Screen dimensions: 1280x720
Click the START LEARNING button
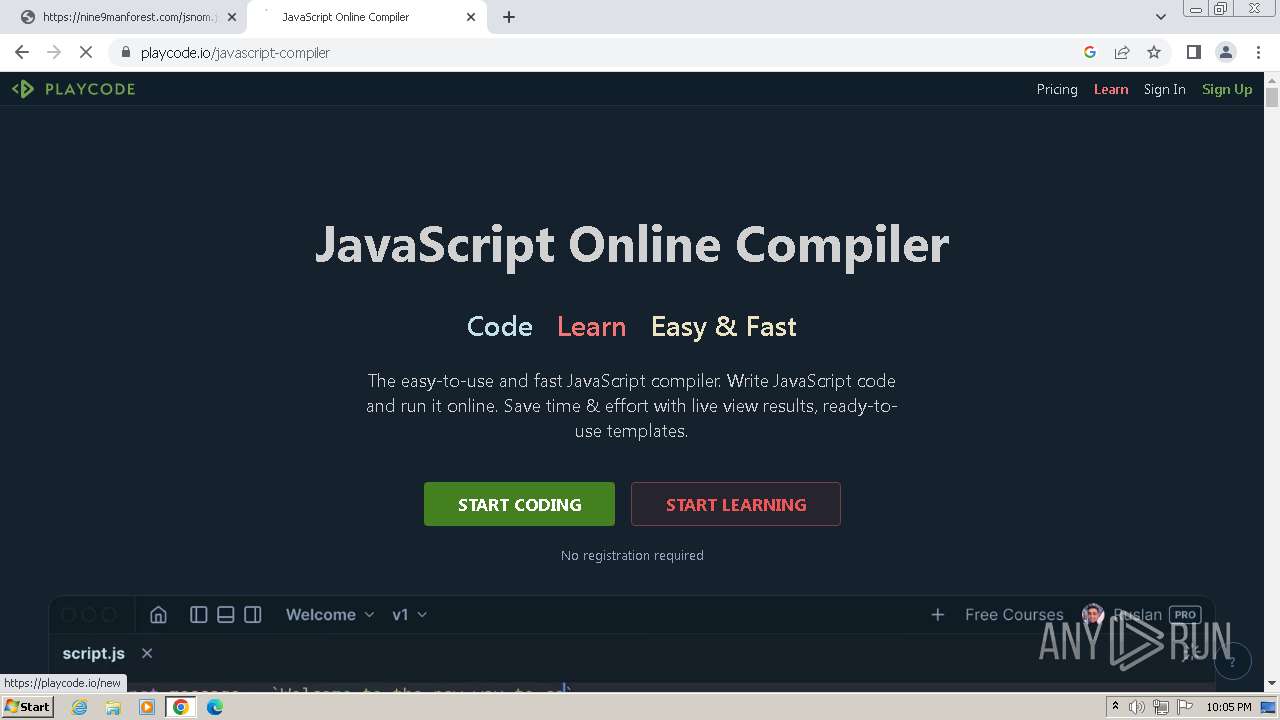click(736, 504)
